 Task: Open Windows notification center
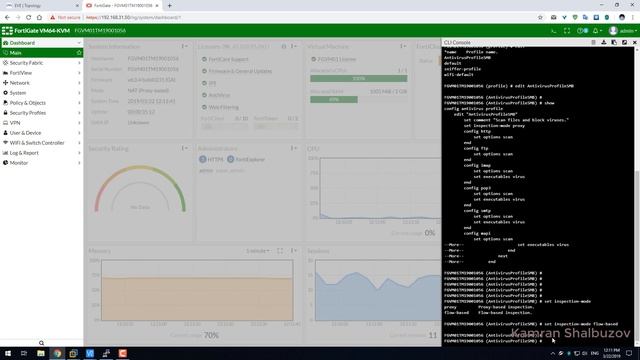629,353
